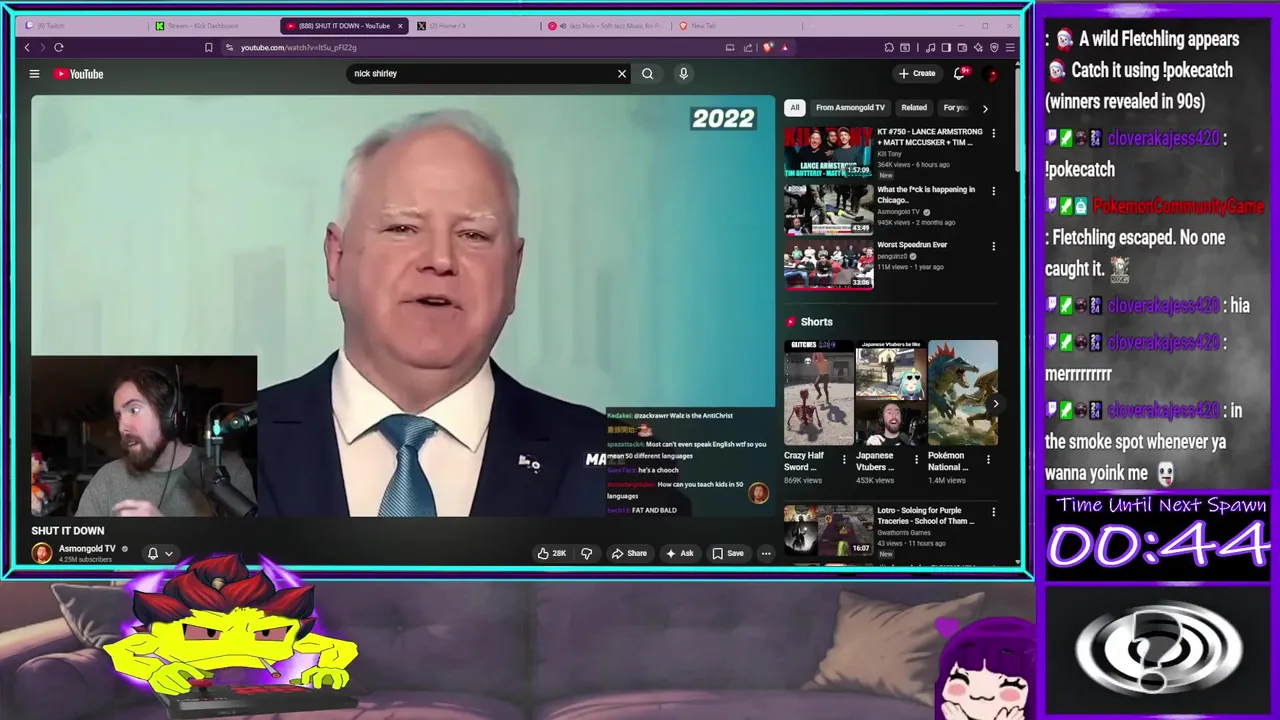This screenshot has height=720, width=1280.
Task: Switch to the Jazz Noir music tab
Action: click(x=606, y=26)
